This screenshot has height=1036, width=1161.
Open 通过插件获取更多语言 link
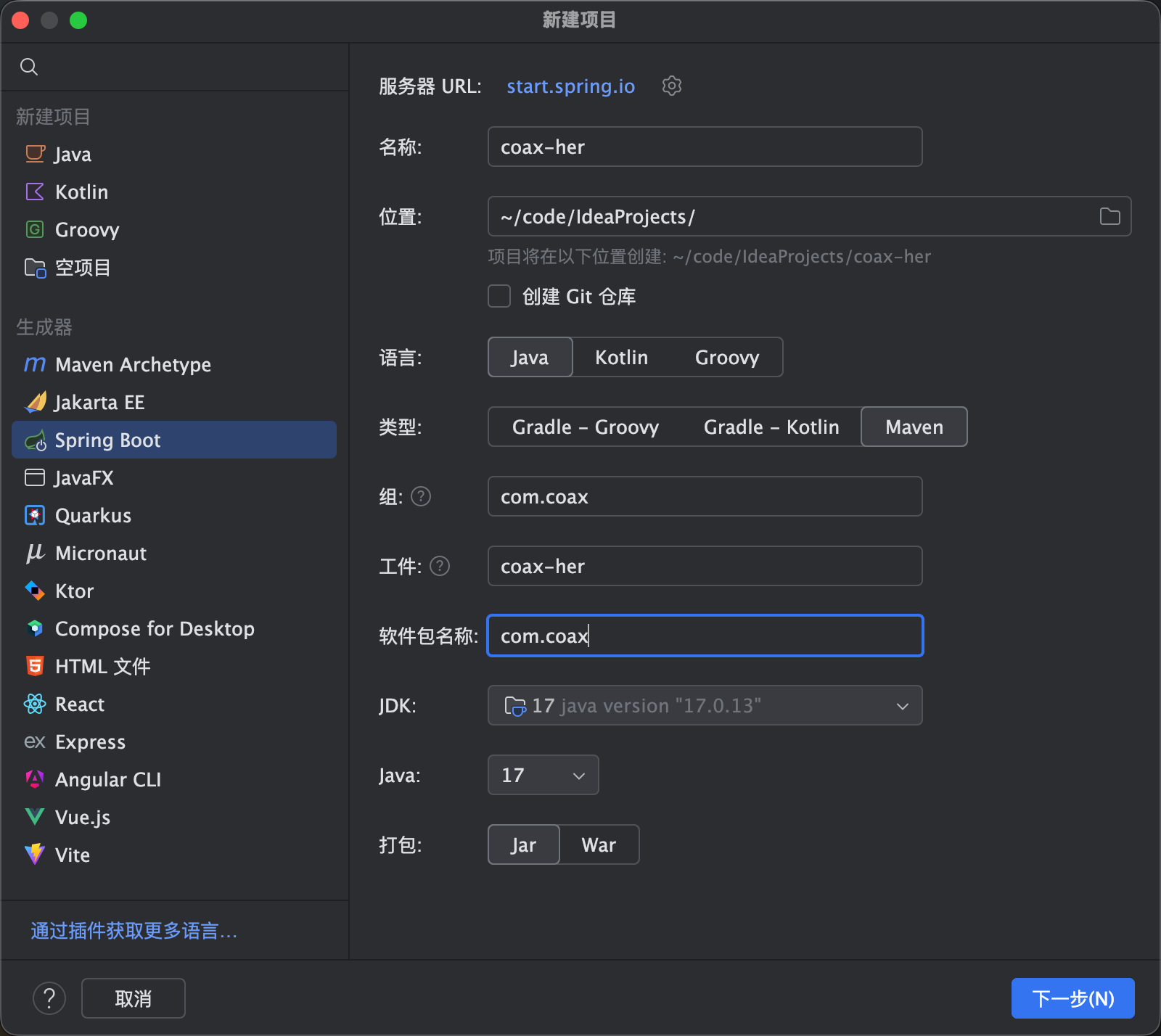coord(134,931)
